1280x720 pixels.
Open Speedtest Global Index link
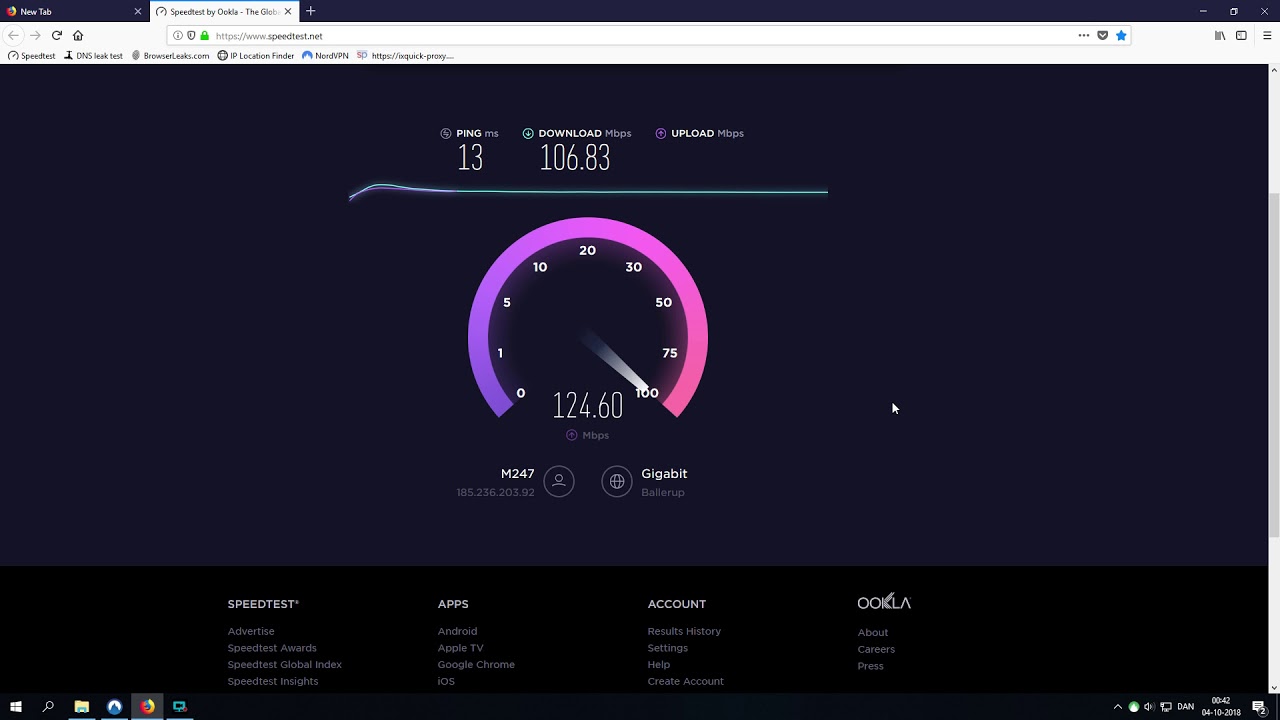[x=285, y=664]
